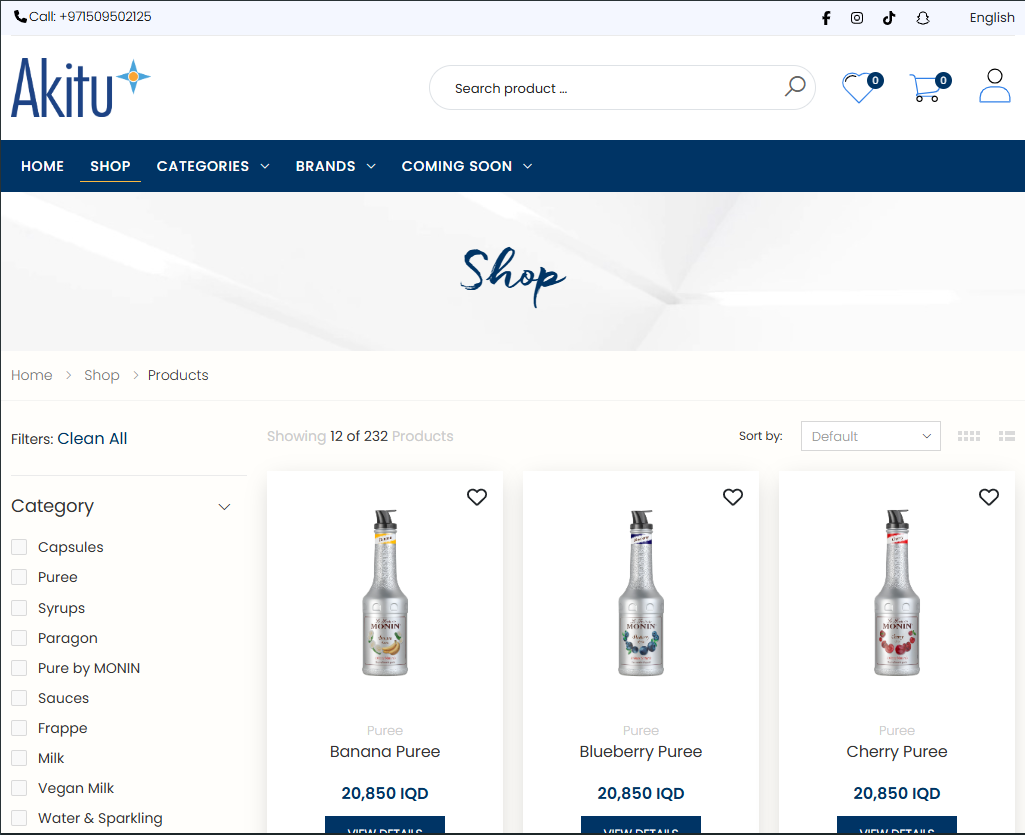This screenshot has width=1025, height=835.
Task: Click into the Search product field
Action: point(610,88)
